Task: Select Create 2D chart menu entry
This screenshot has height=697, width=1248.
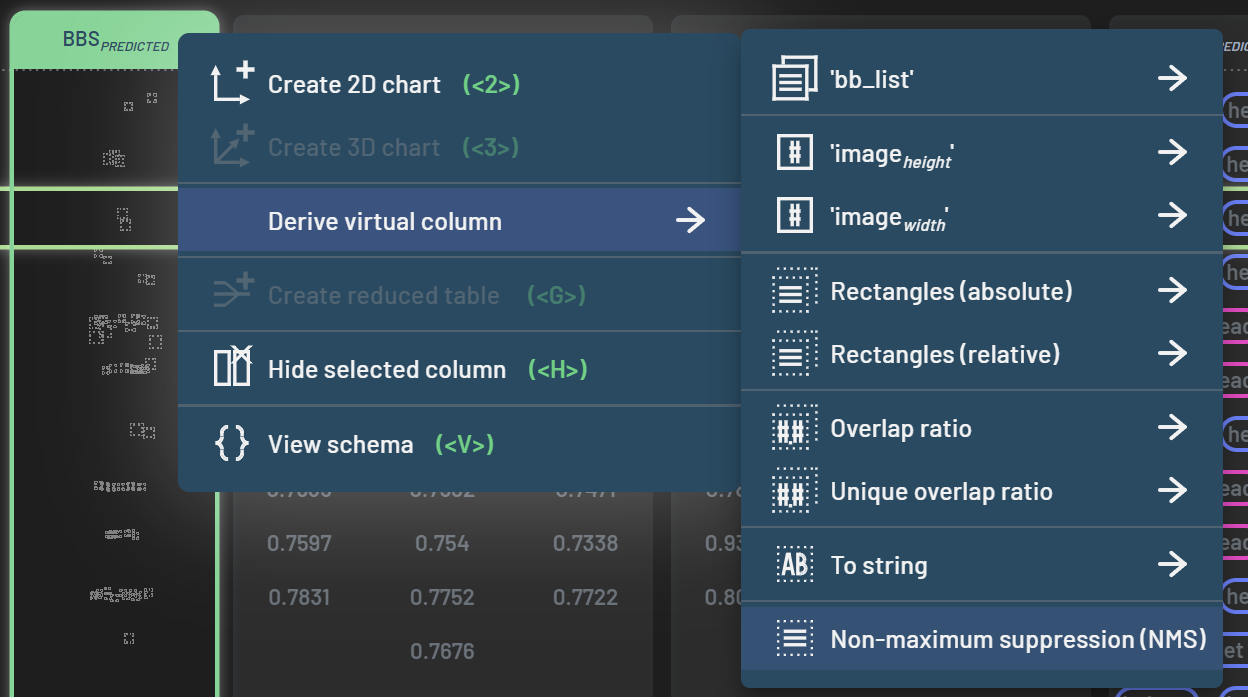Action: [354, 85]
